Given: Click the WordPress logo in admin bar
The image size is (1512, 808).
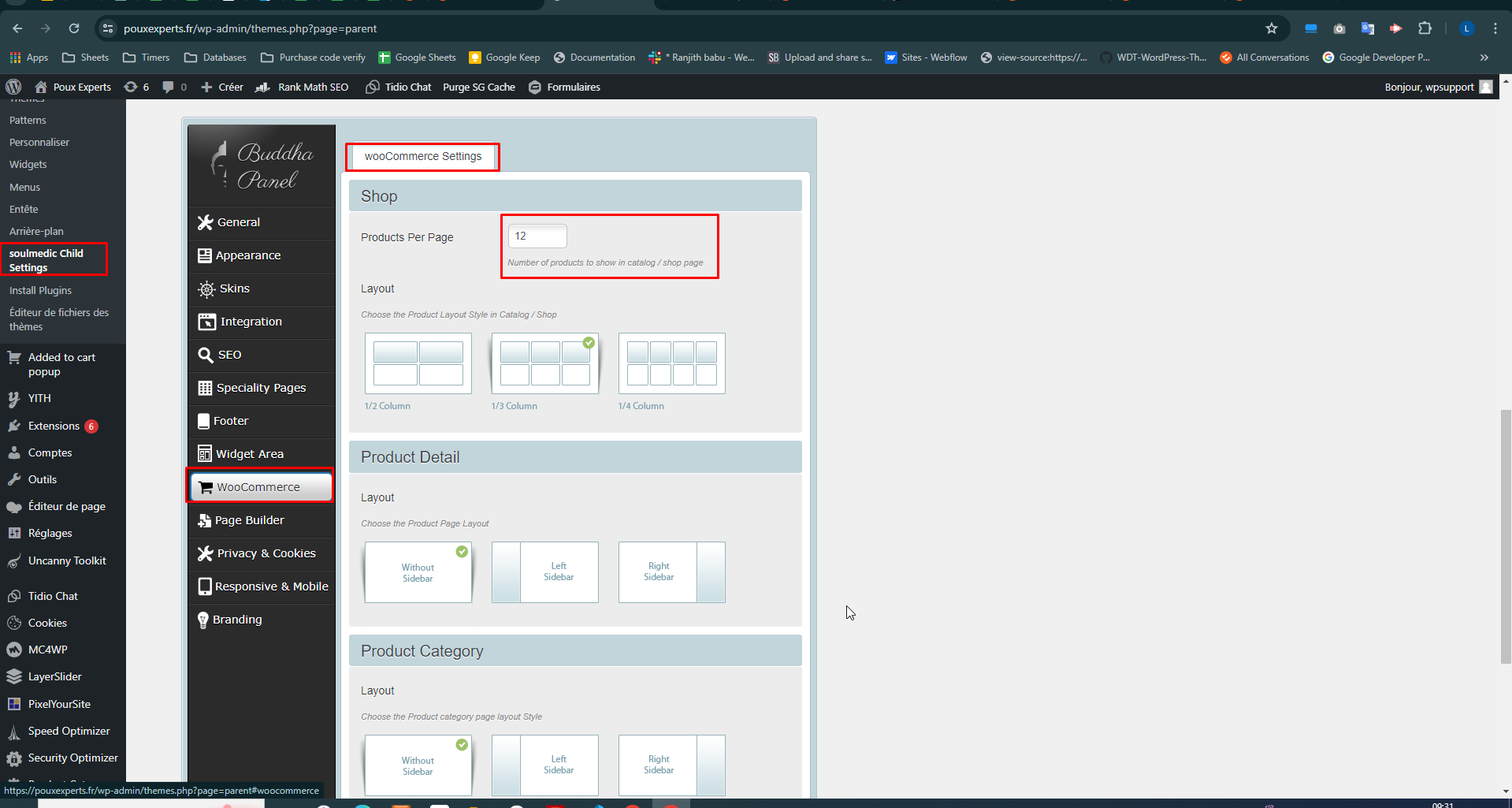Looking at the screenshot, I should click(x=13, y=87).
